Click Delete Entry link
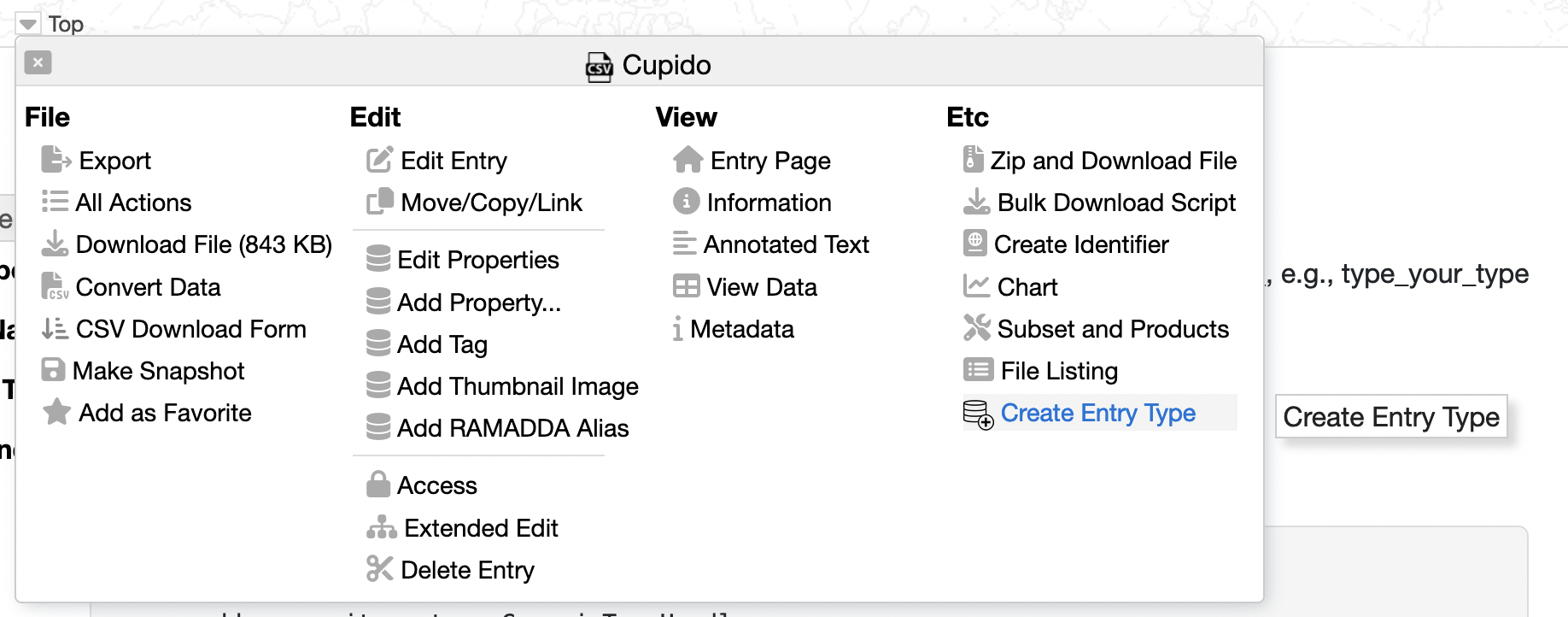 467,570
